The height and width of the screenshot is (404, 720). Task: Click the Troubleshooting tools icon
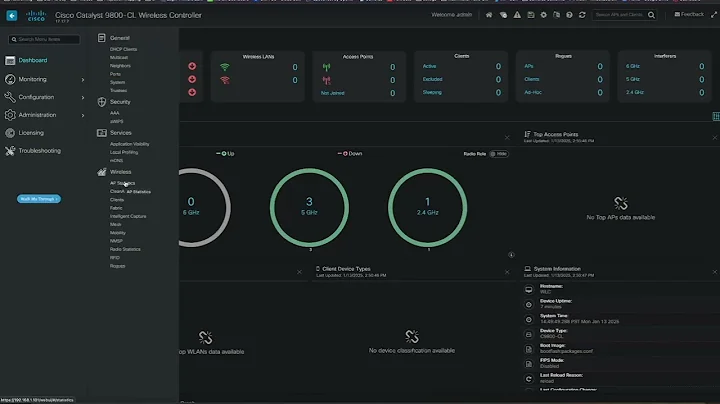pos(10,151)
